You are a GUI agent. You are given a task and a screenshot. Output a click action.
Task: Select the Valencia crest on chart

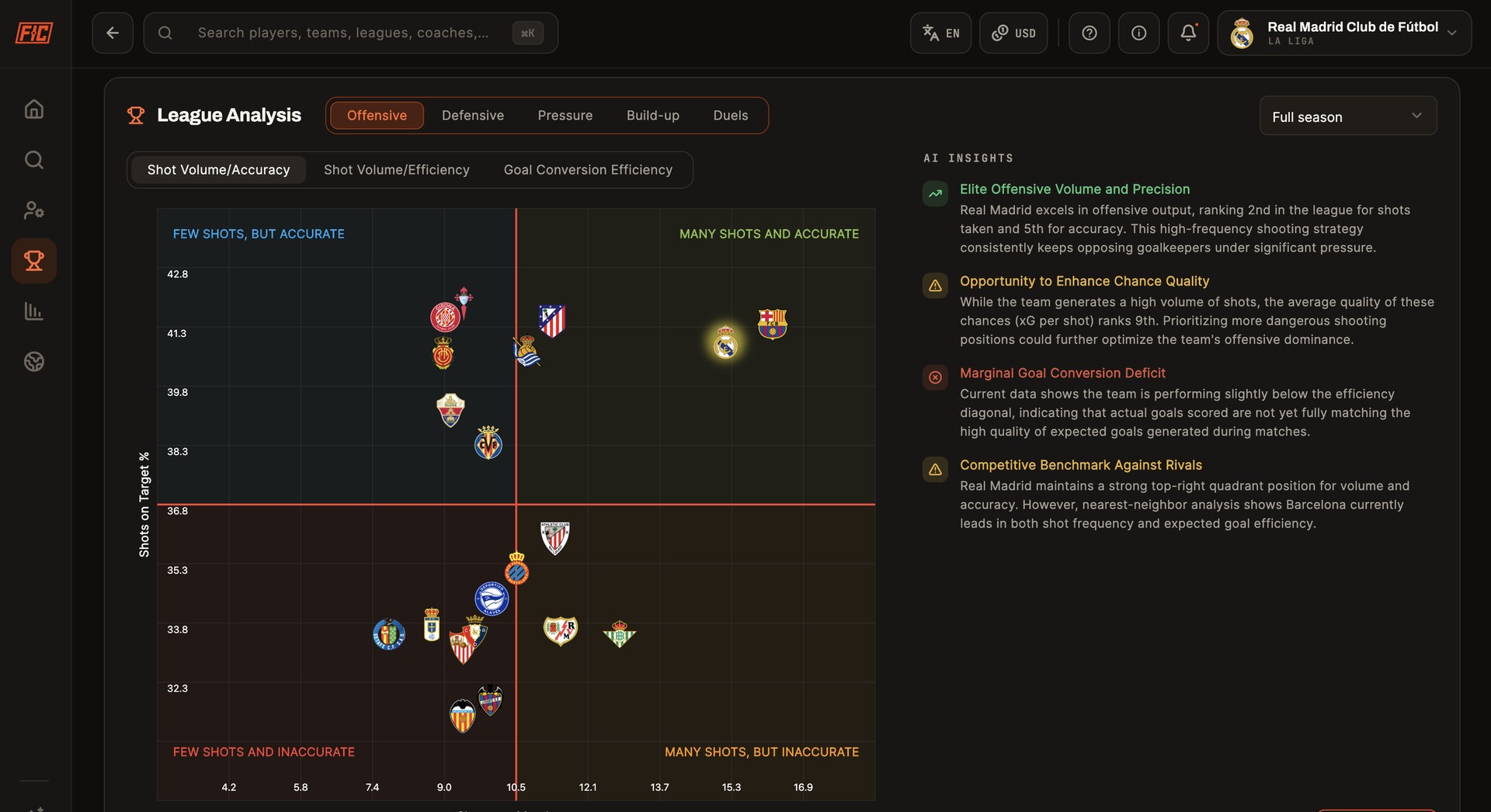click(463, 717)
